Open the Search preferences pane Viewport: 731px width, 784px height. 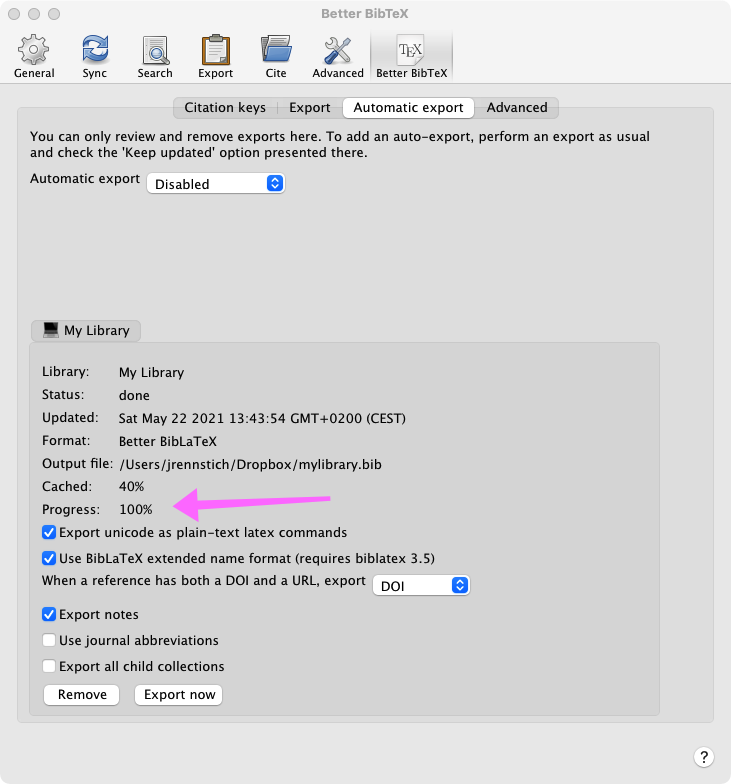click(155, 56)
